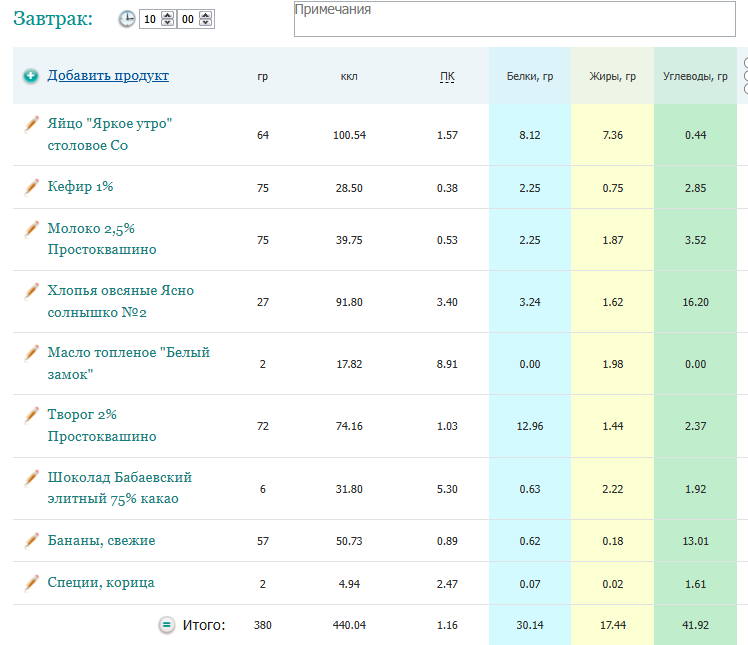
Task: Click the гр column header
Action: point(262,76)
